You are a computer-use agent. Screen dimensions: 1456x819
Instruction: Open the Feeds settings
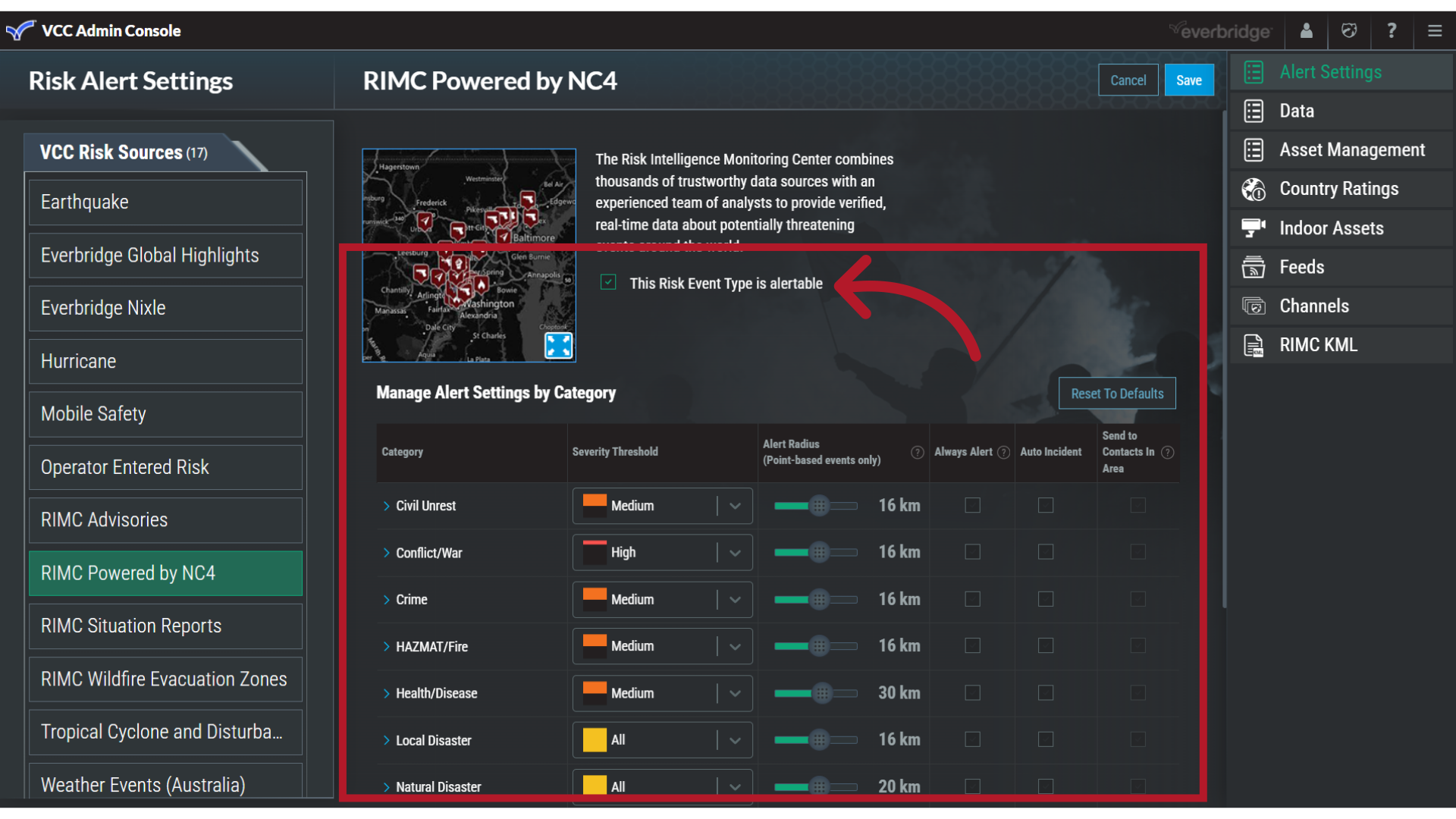coord(1302,267)
